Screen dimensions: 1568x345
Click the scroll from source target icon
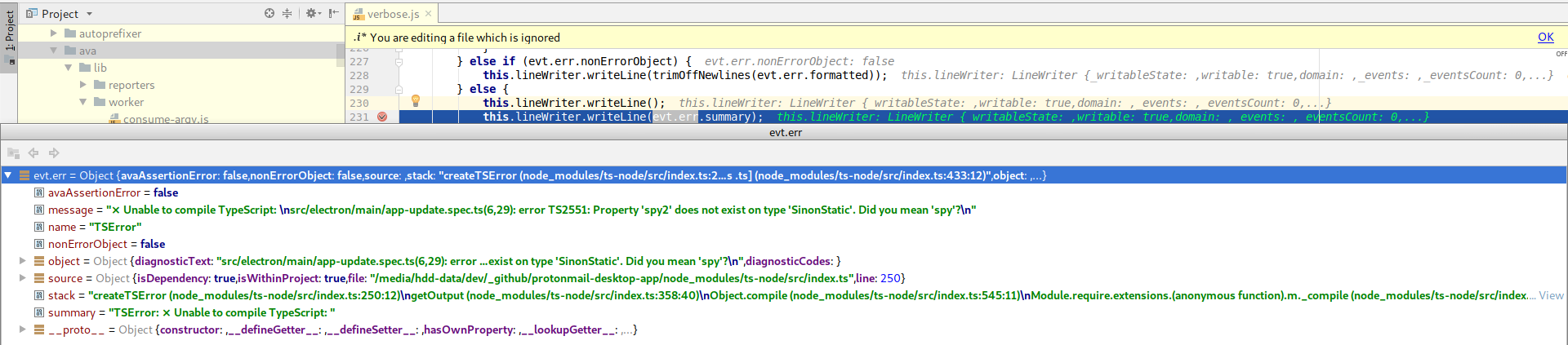pos(269,13)
